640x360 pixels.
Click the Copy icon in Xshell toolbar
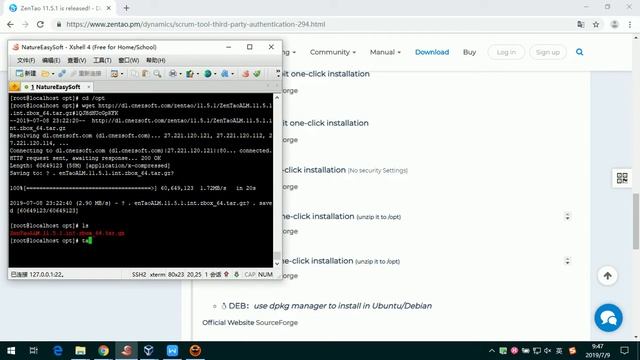pyautogui.click(x=134, y=73)
